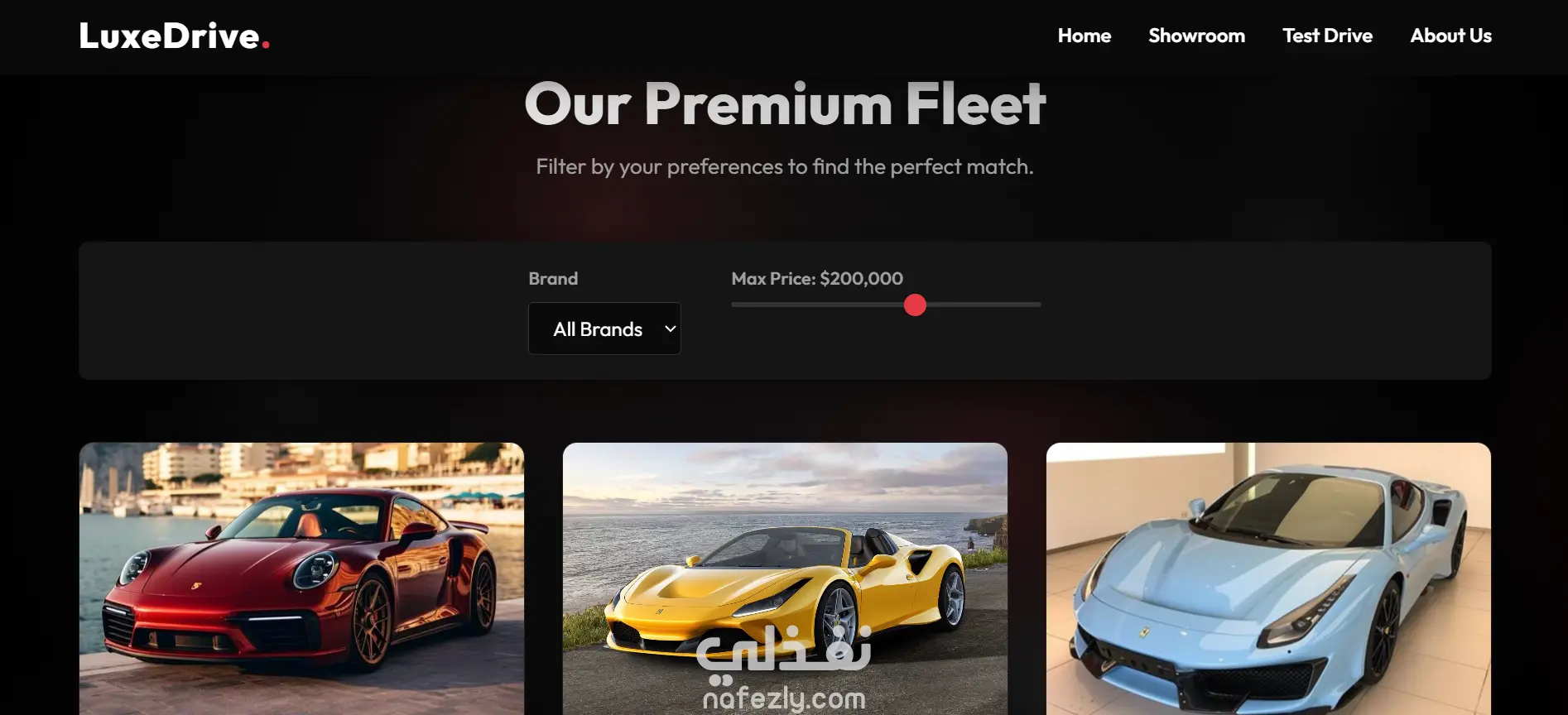Viewport: 1568px width, 715px height.
Task: Click the red Max Price slider handle
Action: (x=915, y=305)
